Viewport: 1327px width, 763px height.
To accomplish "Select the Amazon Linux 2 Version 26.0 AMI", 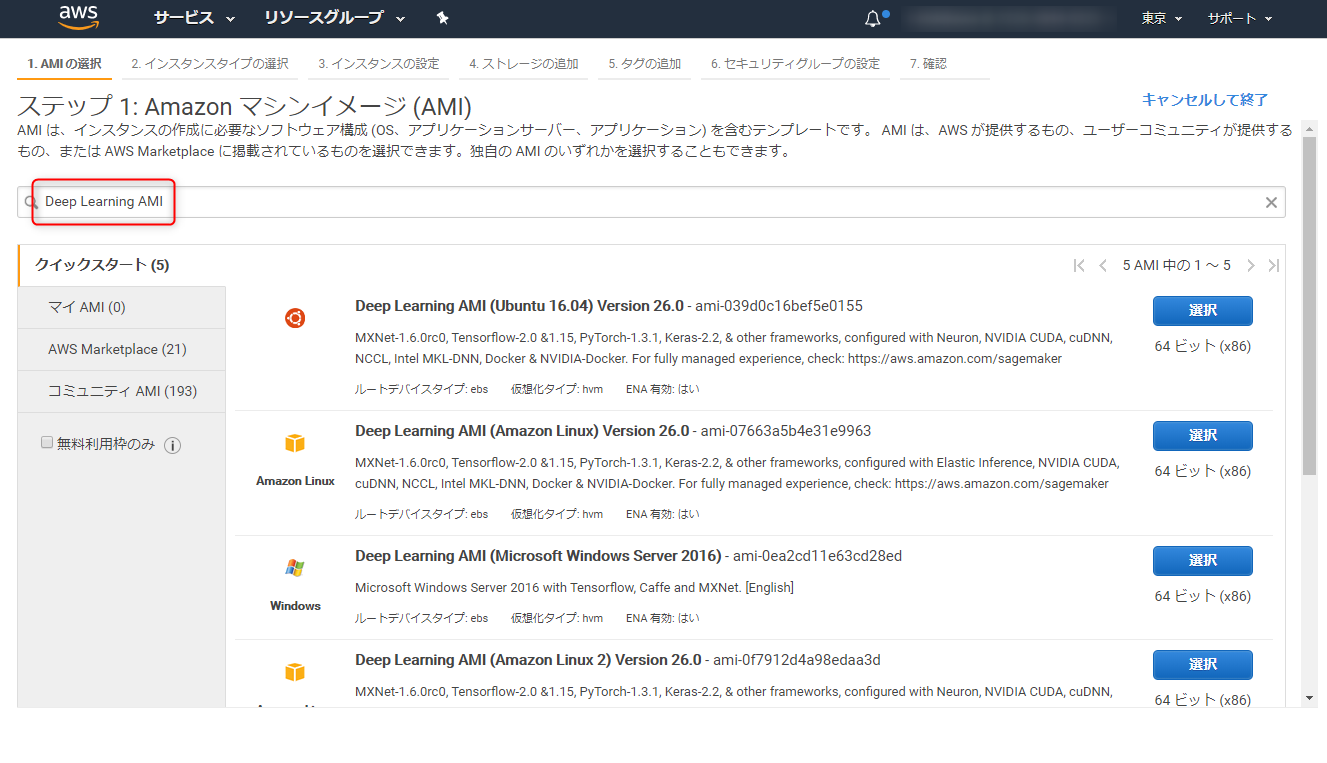I will 1203,664.
